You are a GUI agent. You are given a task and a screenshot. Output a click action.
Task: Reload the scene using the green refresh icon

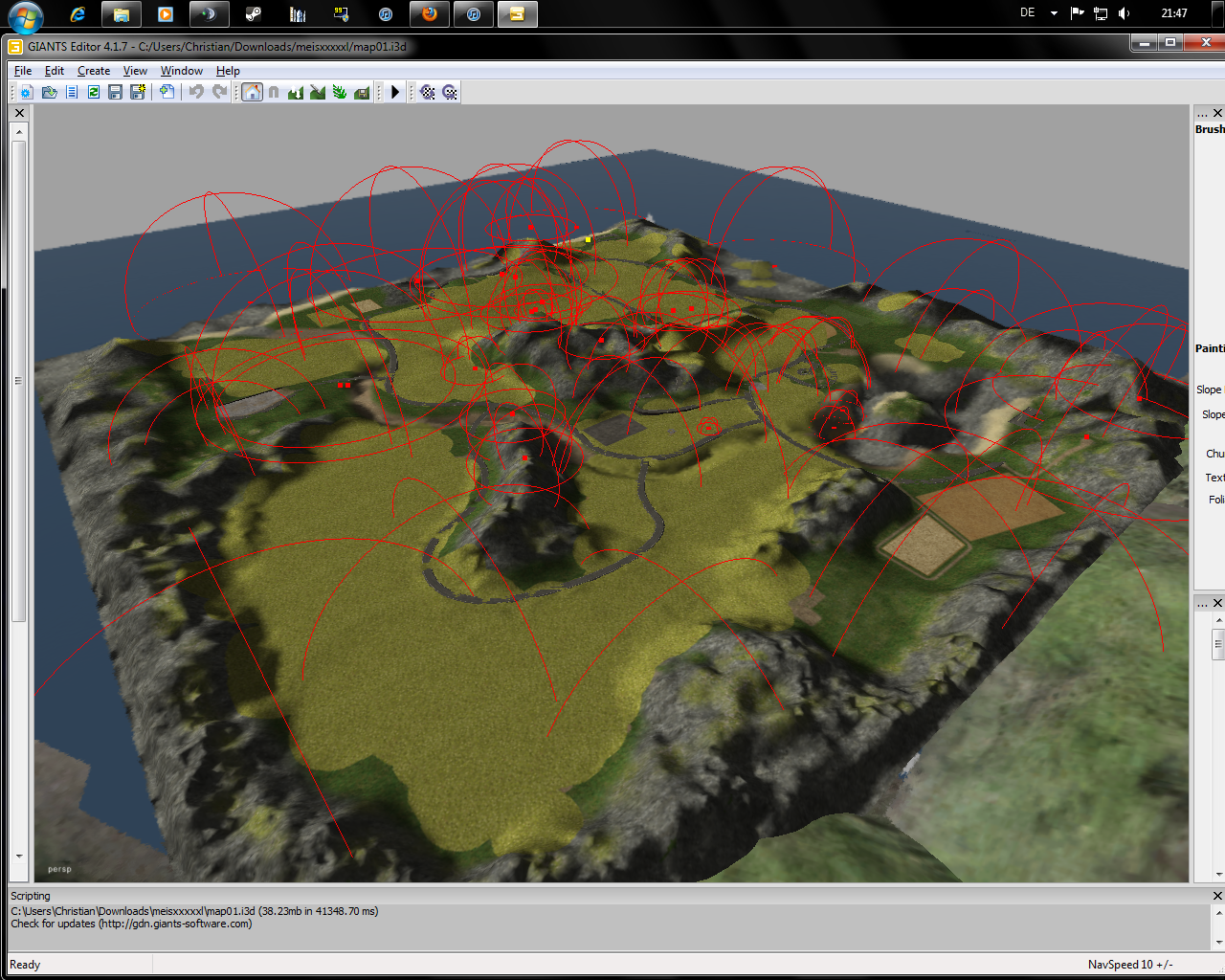94,92
